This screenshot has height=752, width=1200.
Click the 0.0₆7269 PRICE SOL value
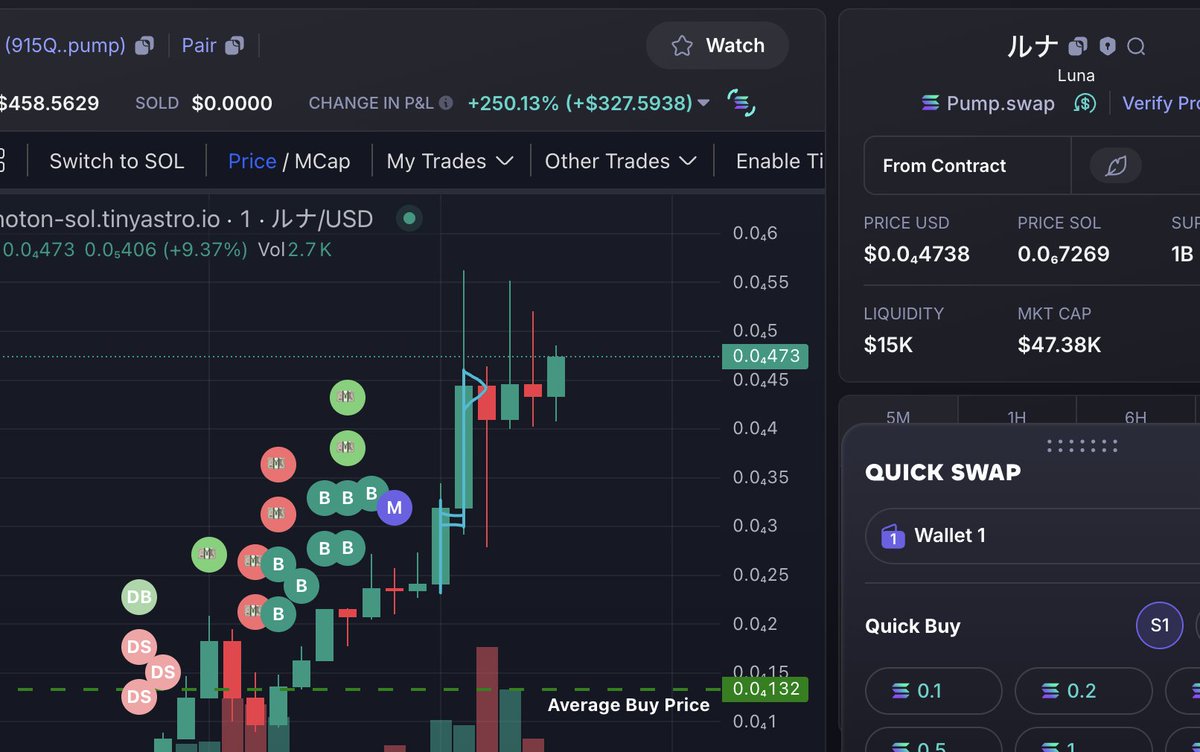1064,254
